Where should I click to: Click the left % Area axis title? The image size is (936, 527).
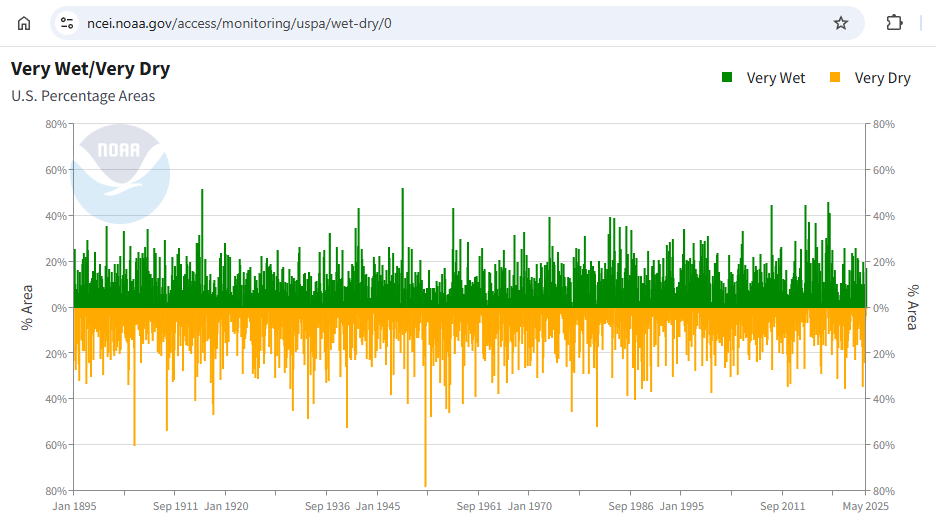pos(27,307)
